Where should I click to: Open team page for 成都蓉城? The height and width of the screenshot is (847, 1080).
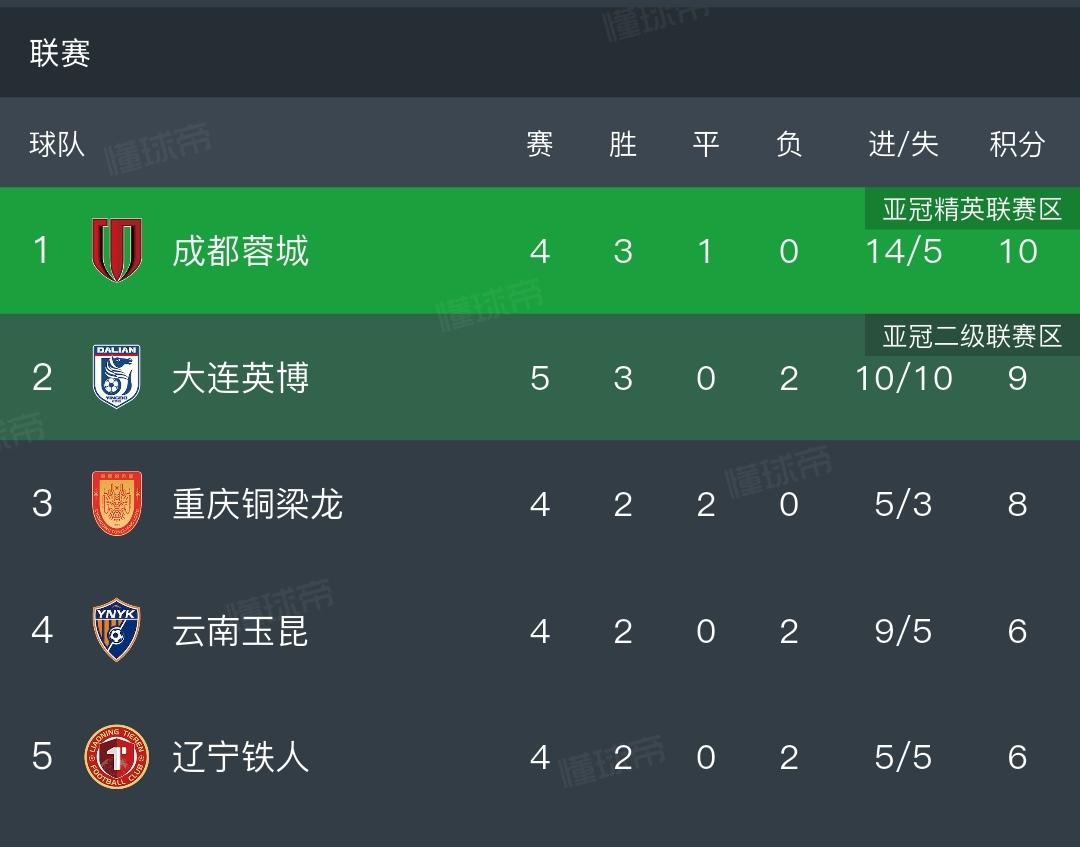240,251
